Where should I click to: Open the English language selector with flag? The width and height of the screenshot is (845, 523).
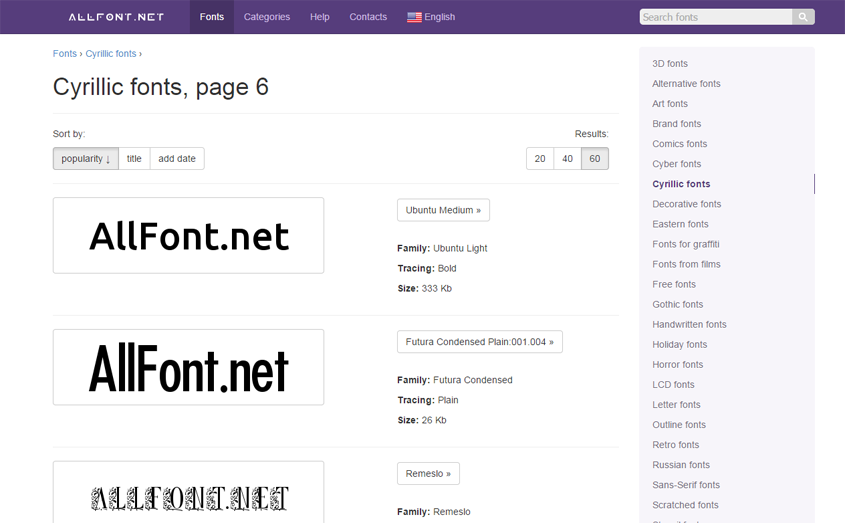[x=431, y=17]
